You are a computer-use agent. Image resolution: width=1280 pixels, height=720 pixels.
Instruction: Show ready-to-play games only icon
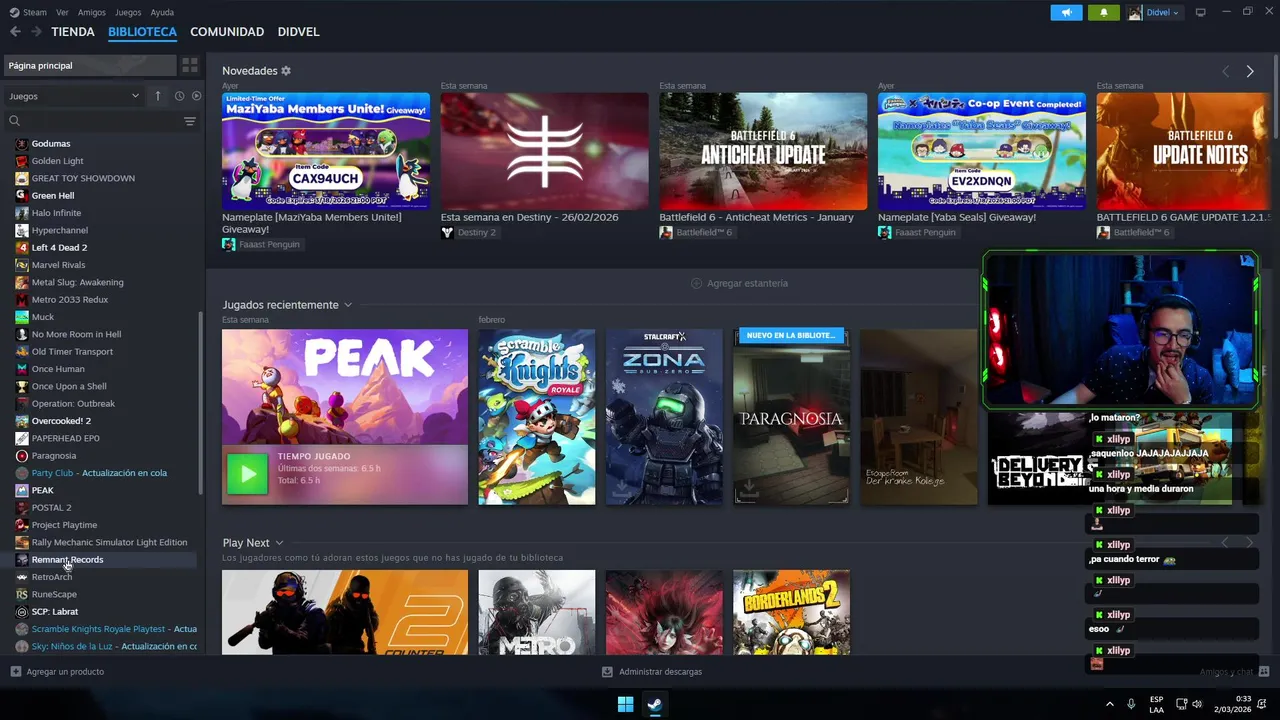coord(196,96)
